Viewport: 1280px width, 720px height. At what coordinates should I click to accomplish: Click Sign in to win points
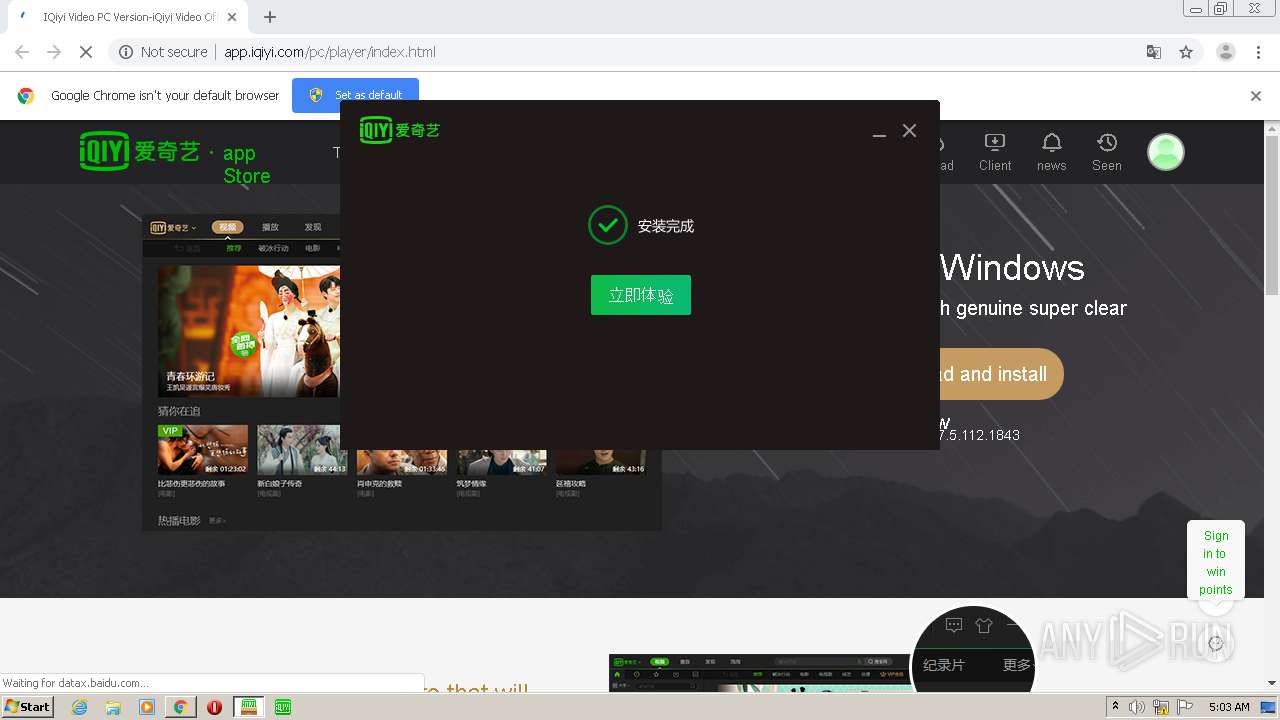pos(1216,562)
